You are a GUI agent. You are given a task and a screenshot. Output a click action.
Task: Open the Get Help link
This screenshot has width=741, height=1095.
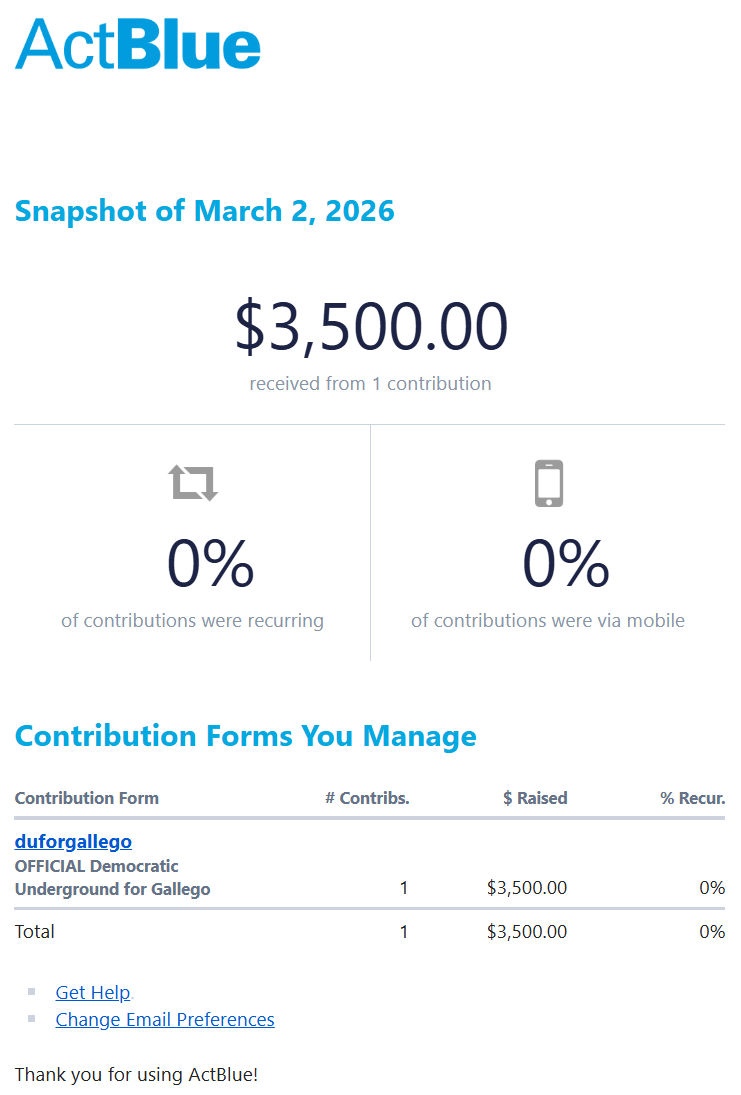pyautogui.click(x=93, y=992)
